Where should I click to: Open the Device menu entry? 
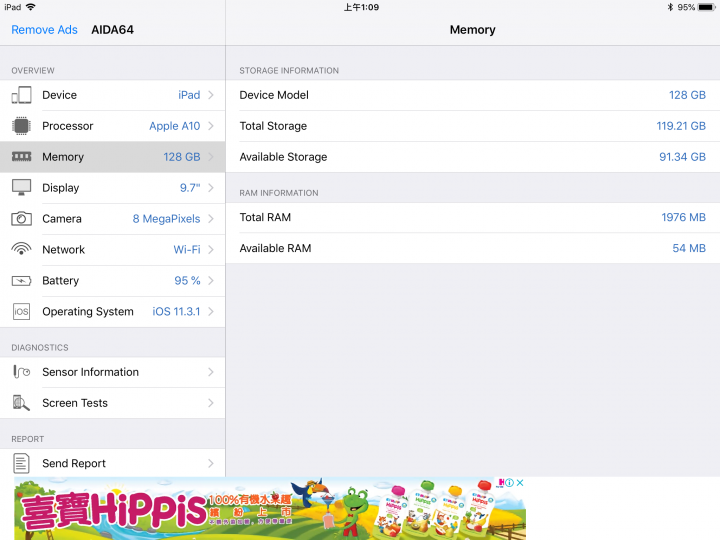(112, 95)
